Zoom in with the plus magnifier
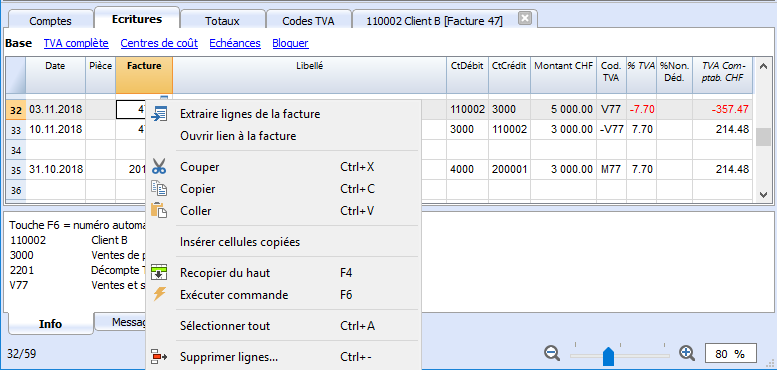 (x=687, y=353)
